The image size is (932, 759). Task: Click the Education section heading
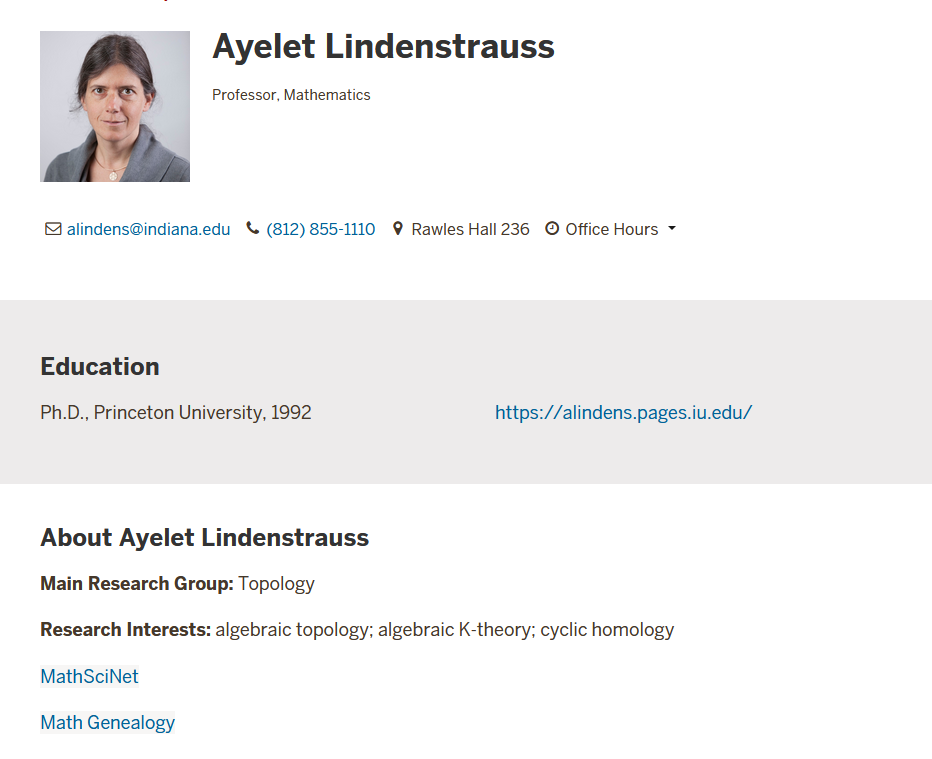pyautogui.click(x=100, y=367)
